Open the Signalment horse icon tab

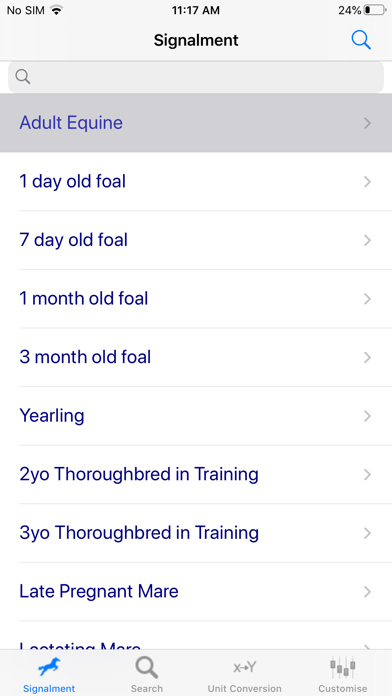coord(49,667)
